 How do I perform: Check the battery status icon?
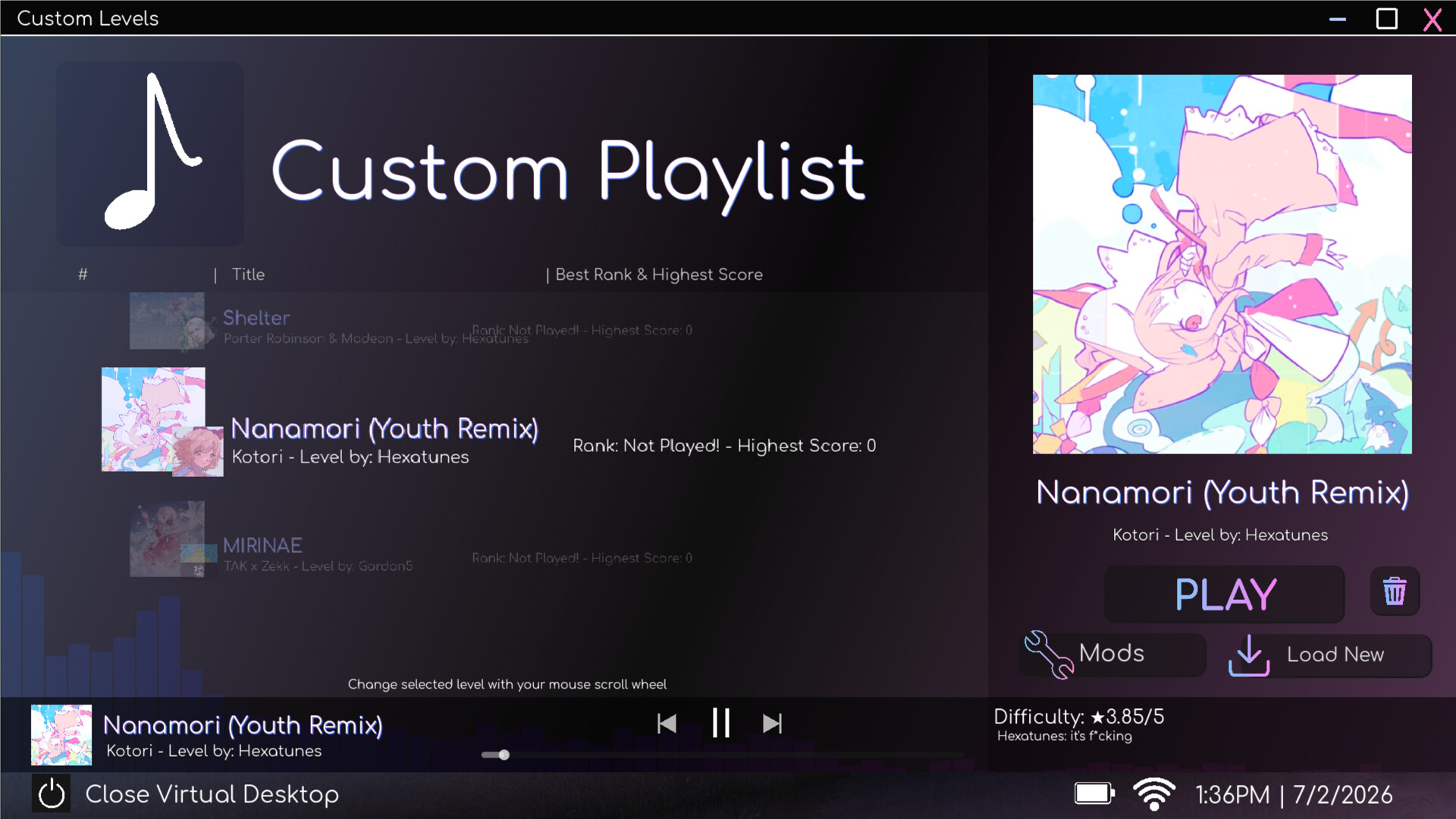click(x=1094, y=794)
